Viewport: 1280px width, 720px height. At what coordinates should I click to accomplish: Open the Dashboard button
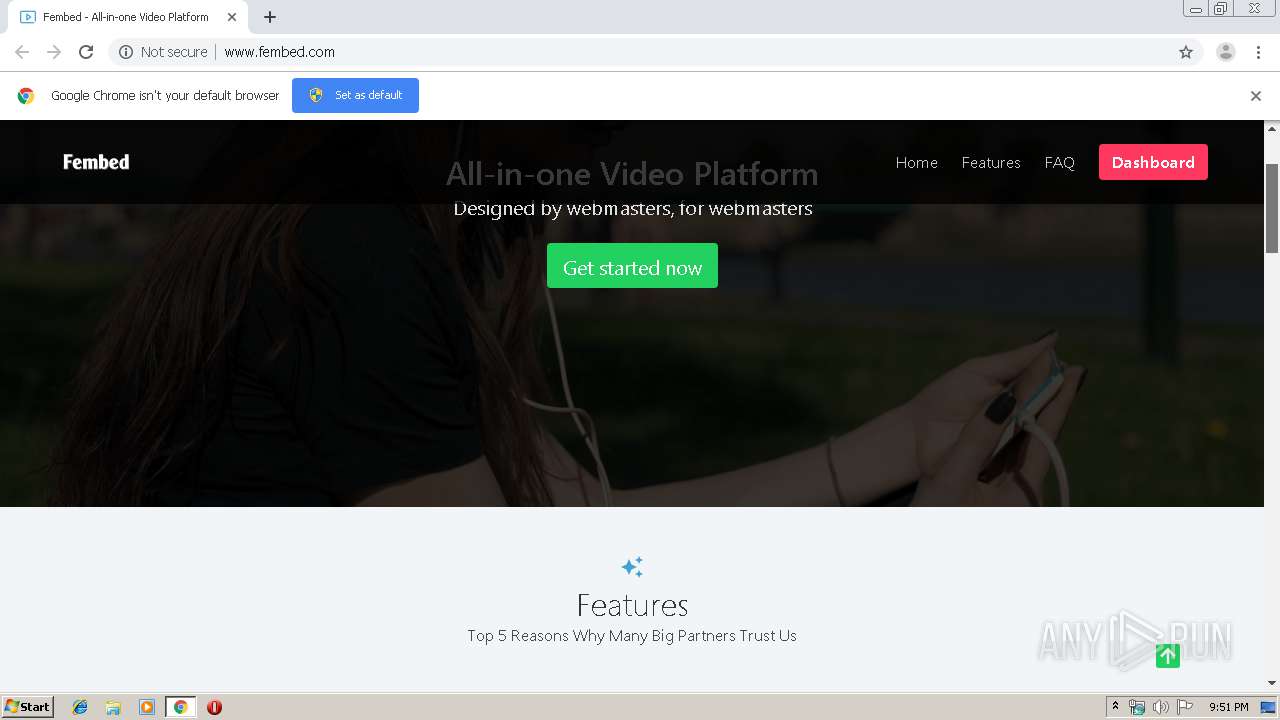1153,162
